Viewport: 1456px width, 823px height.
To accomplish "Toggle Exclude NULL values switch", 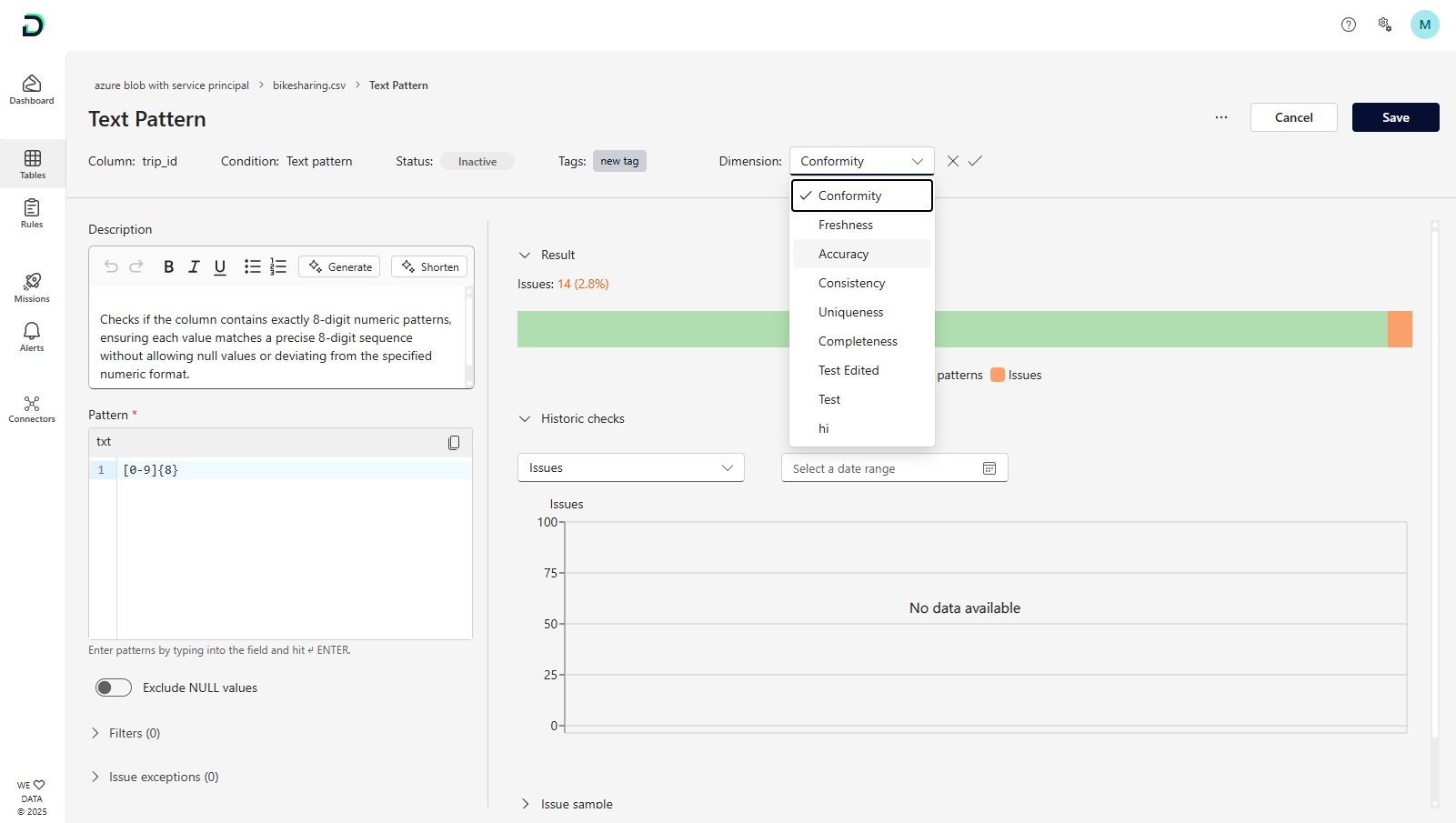I will click(114, 688).
